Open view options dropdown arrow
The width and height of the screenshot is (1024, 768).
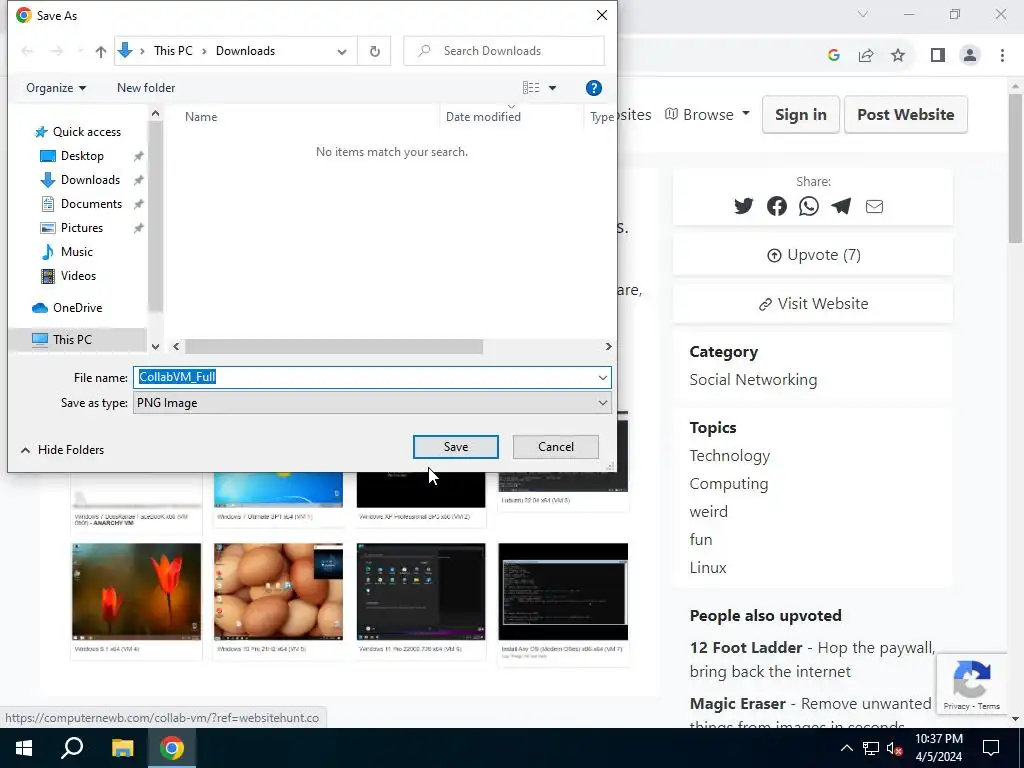tap(552, 88)
